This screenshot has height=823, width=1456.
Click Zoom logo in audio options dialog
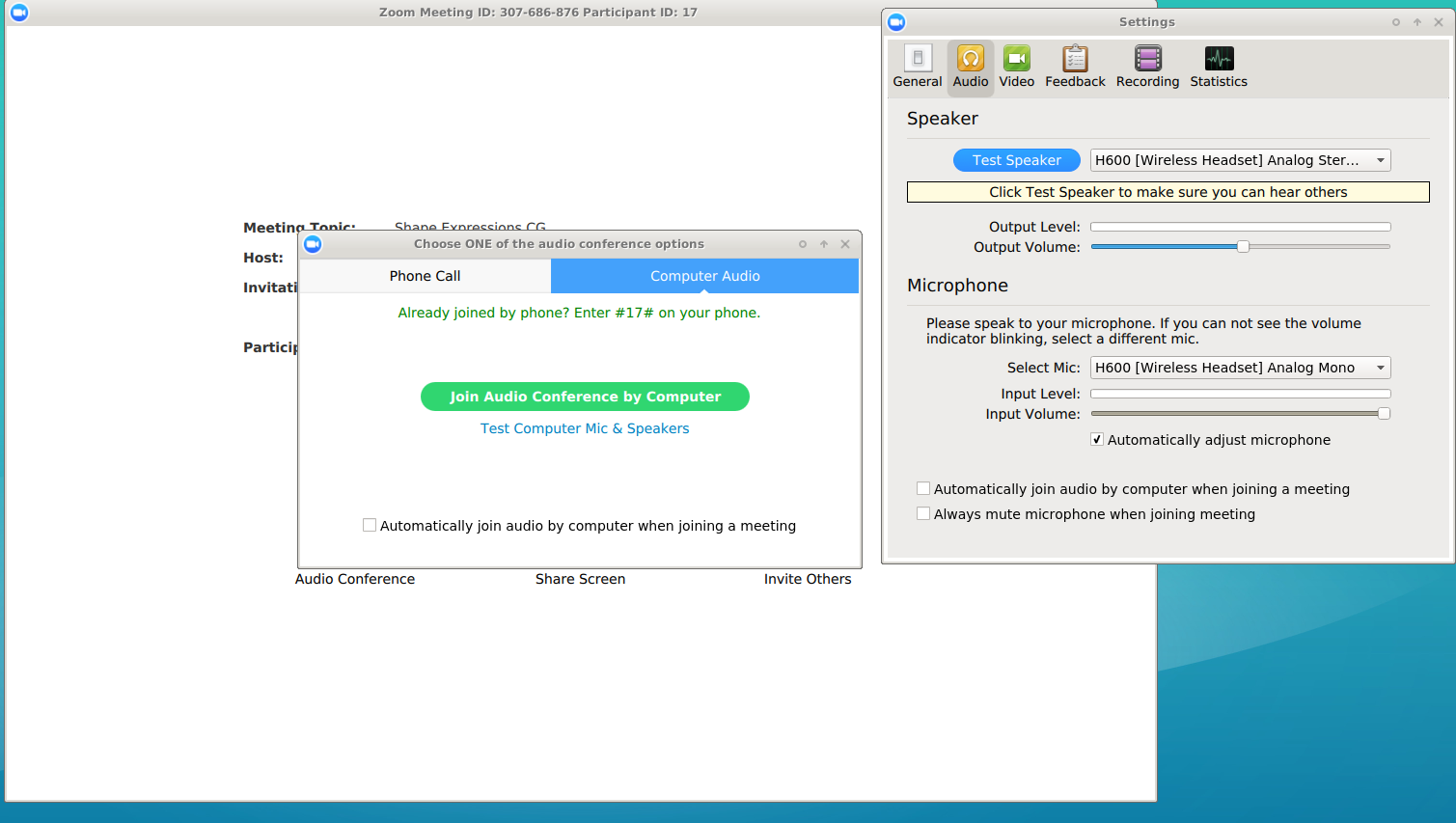point(313,244)
